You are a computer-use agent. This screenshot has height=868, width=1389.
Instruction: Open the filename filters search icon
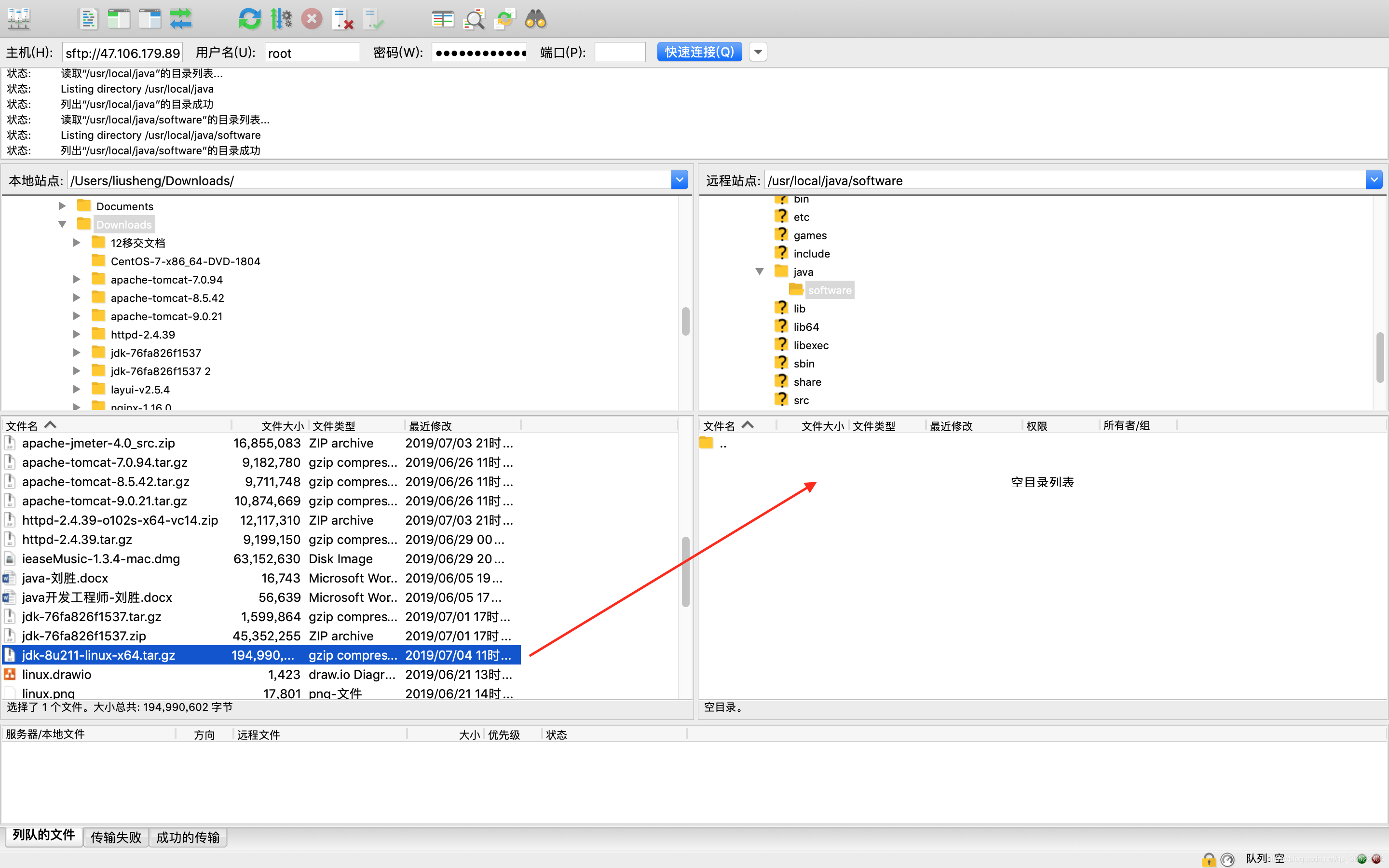click(x=474, y=19)
